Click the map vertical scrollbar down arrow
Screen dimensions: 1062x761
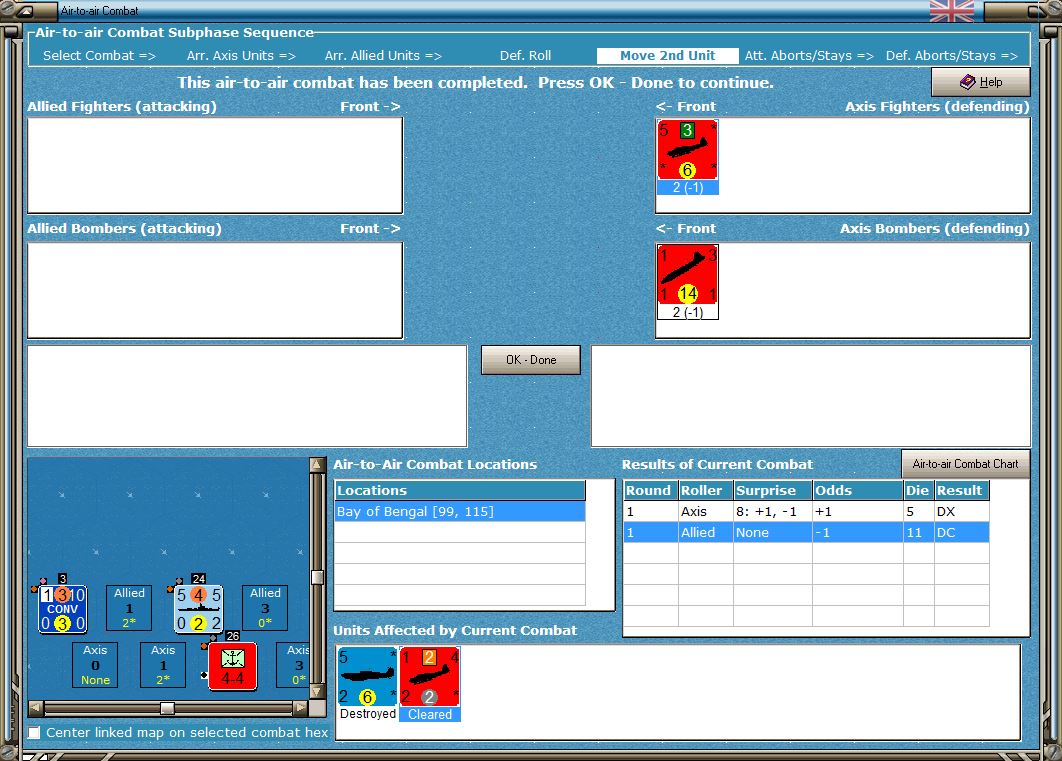316,692
